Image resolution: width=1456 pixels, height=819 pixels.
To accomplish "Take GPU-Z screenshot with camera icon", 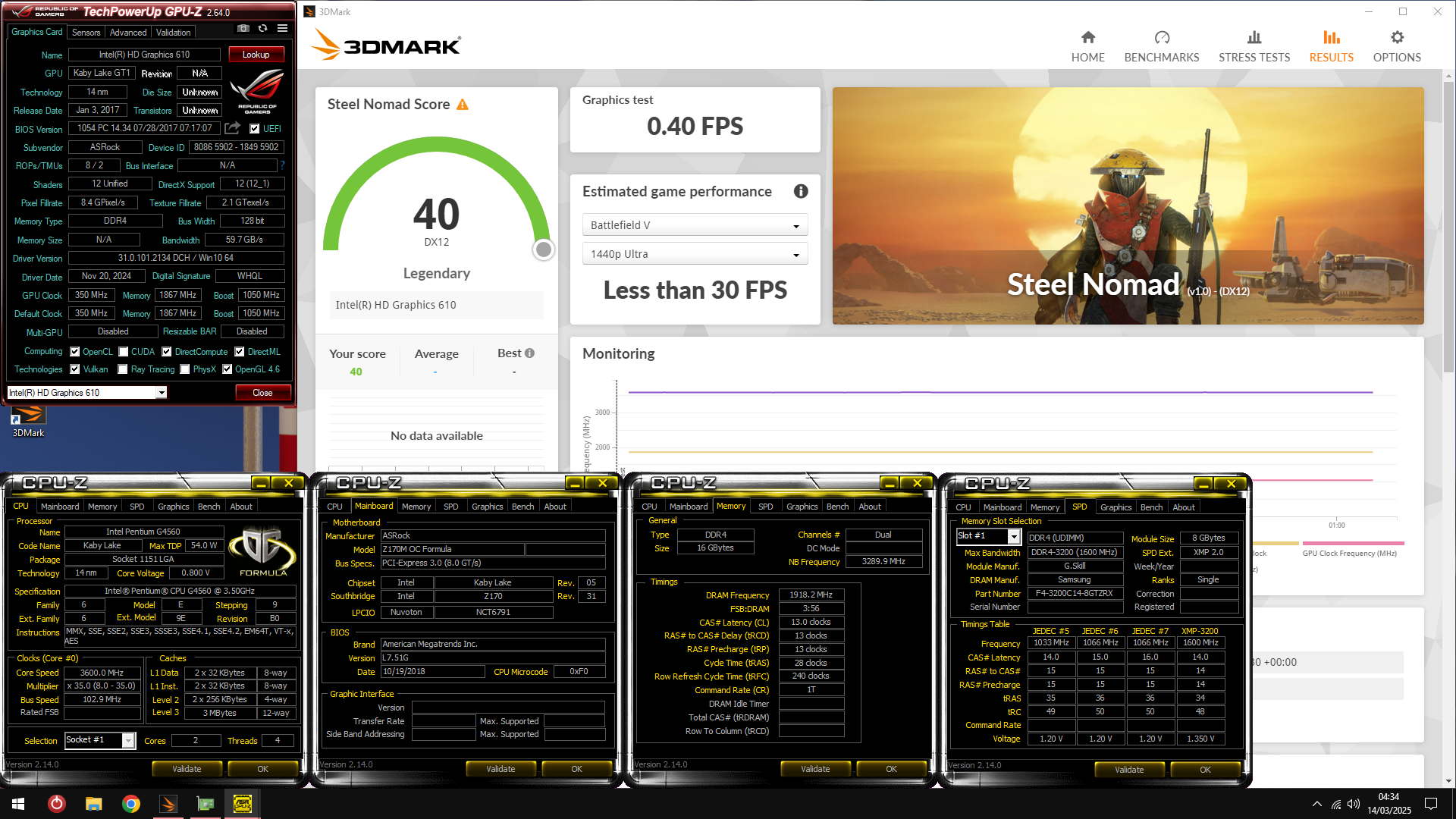I will click(243, 29).
